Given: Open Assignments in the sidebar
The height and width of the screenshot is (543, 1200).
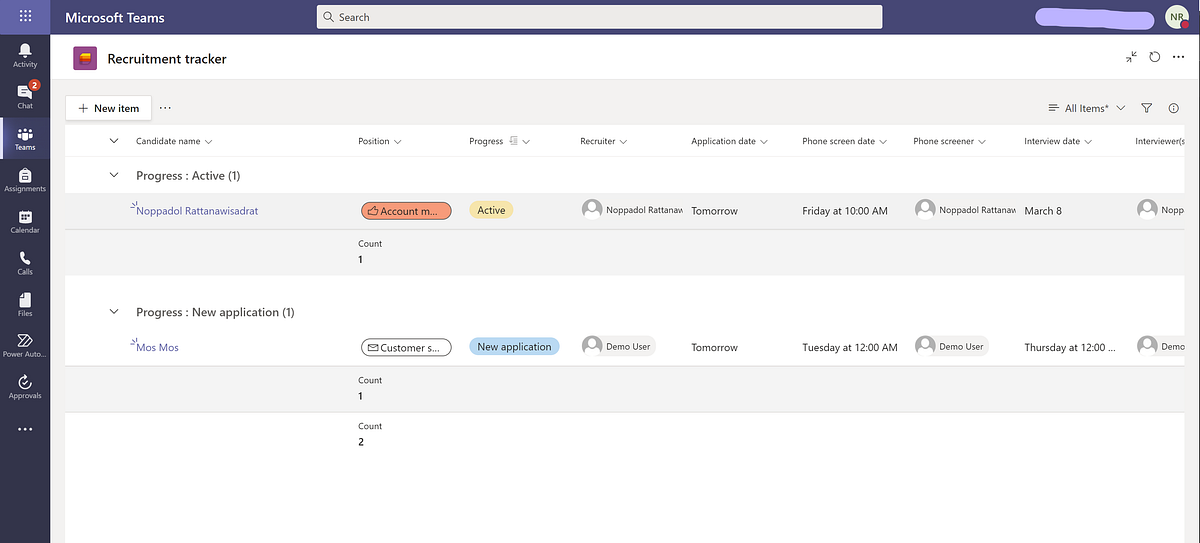Looking at the screenshot, I should (x=25, y=180).
